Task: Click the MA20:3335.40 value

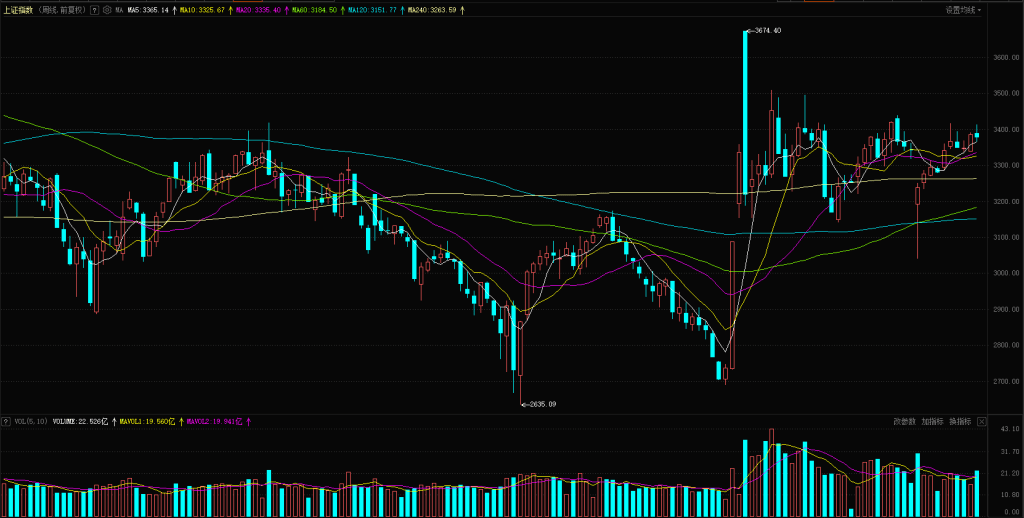Action: point(259,10)
